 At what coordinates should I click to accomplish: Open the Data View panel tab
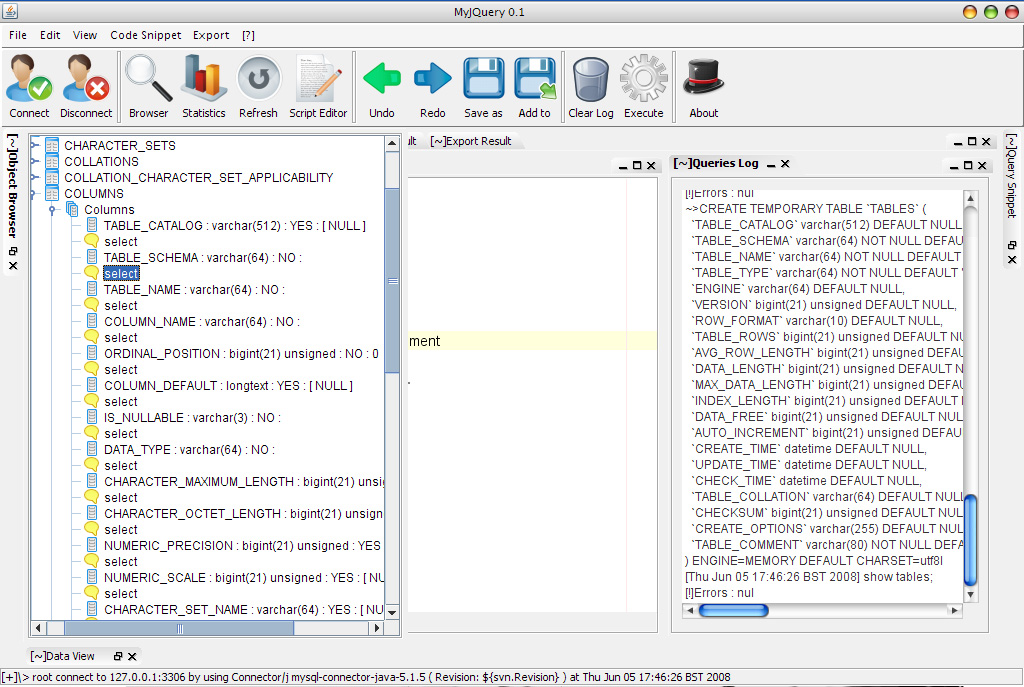(63, 656)
